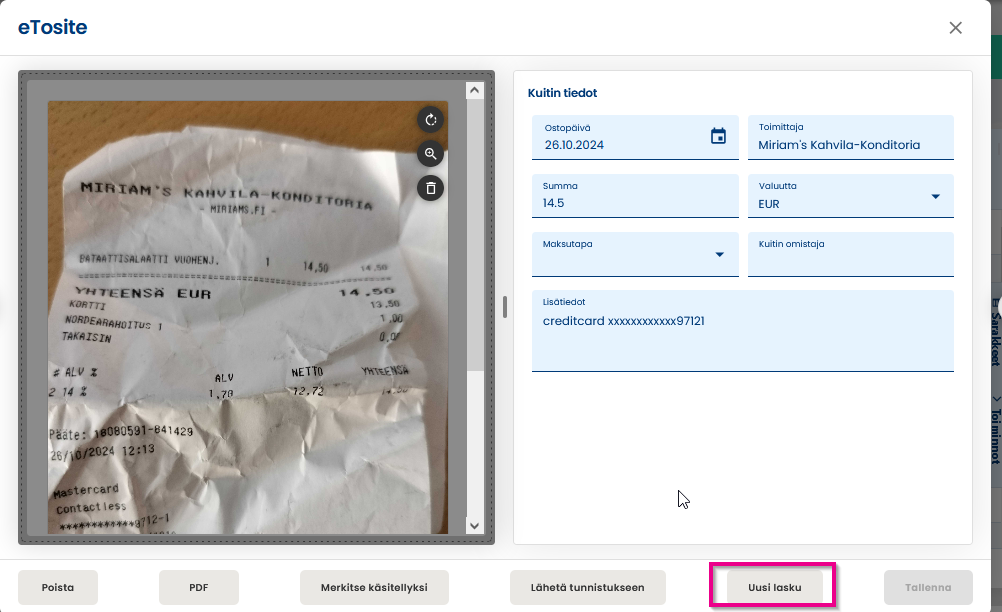Click Lähetä tunnistukseen button
Image resolution: width=1002 pixels, height=612 pixels.
pos(588,587)
